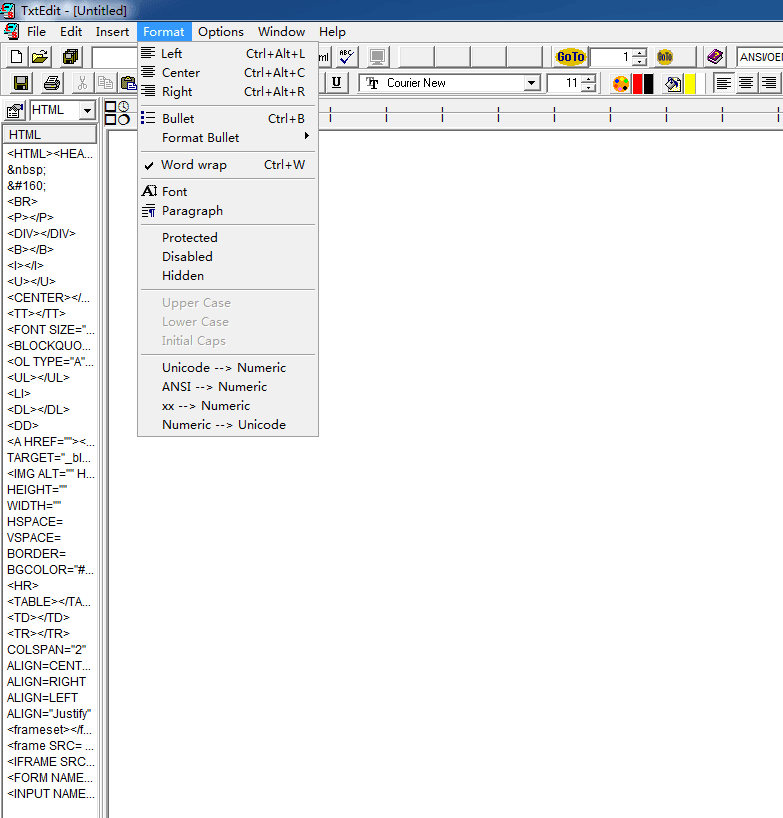Click the Save floppy disk icon
783x818 pixels.
click(21, 83)
